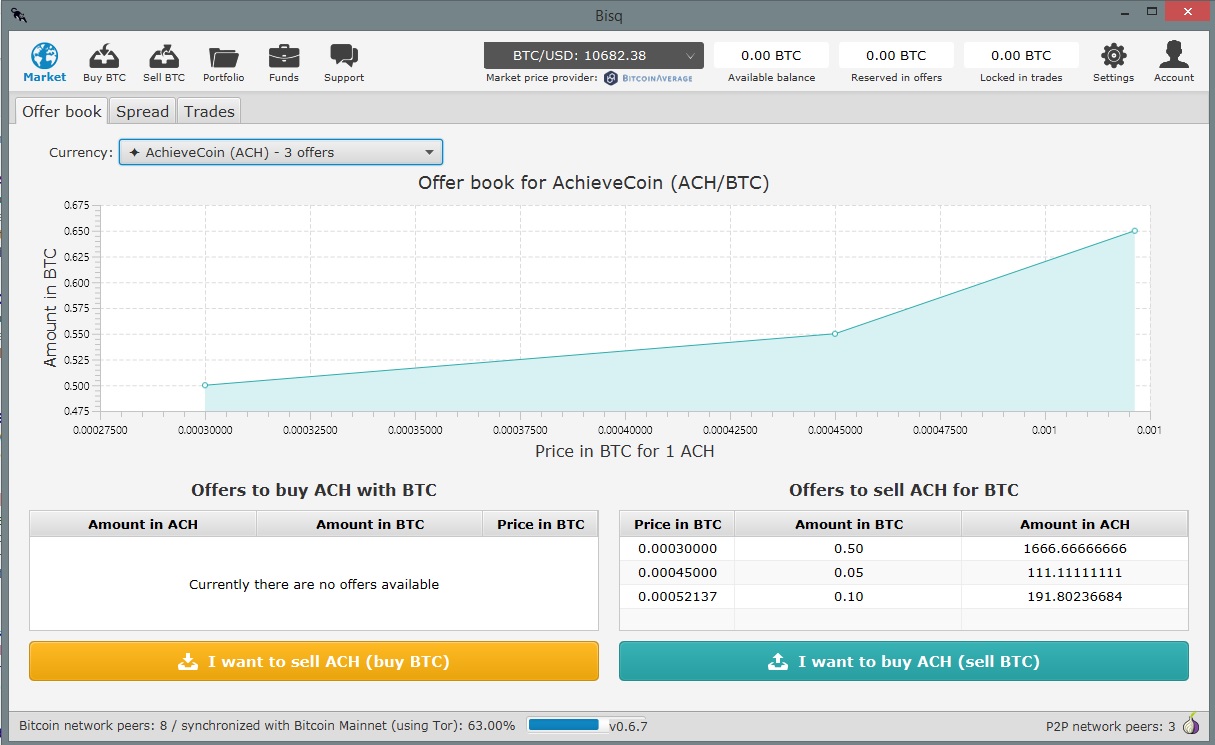Expand the BTC/USD market price dropdown
The image size is (1215, 745).
click(594, 55)
